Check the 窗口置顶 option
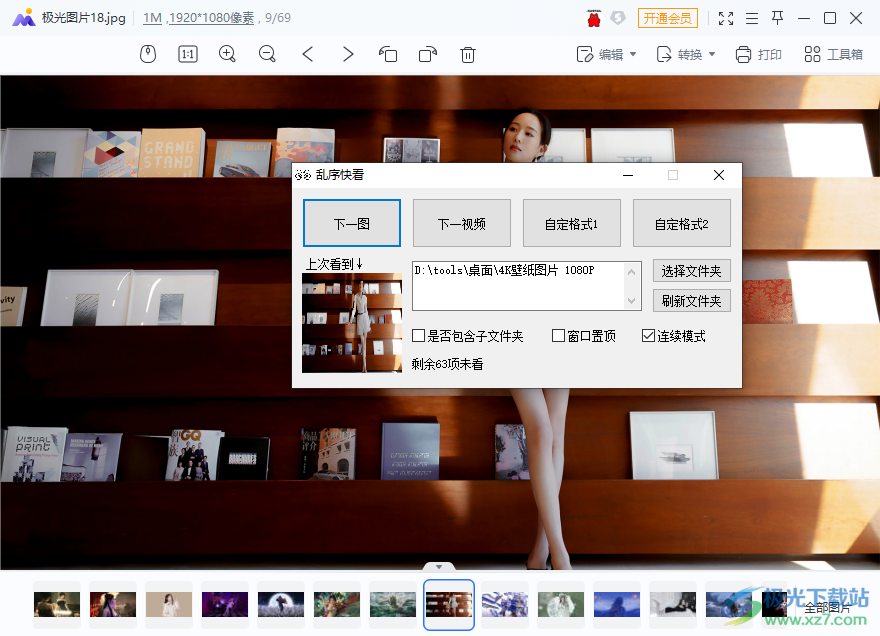The width and height of the screenshot is (880, 636). pyautogui.click(x=558, y=335)
